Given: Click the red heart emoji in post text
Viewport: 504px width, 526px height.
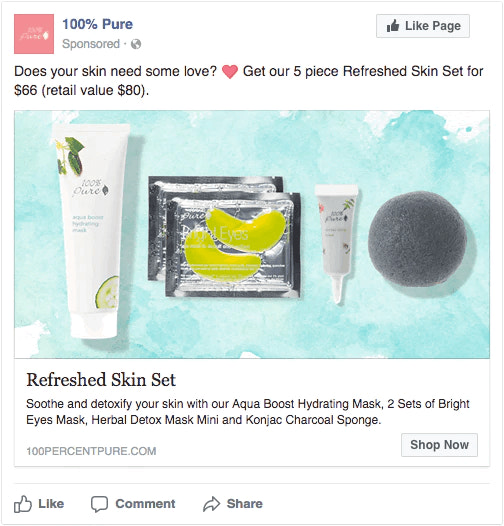Looking at the screenshot, I should coord(230,71).
